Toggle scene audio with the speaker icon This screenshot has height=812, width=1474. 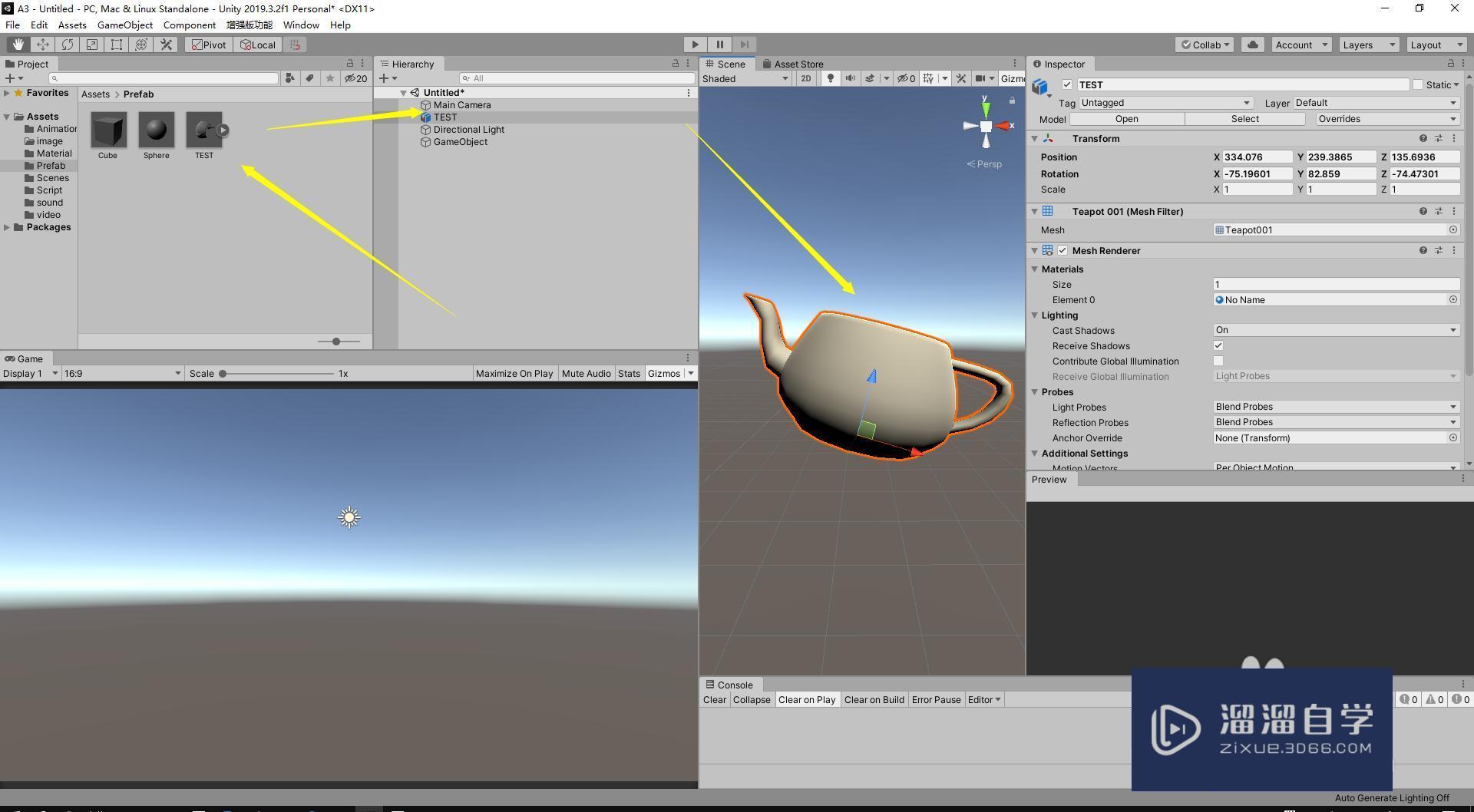click(x=850, y=78)
